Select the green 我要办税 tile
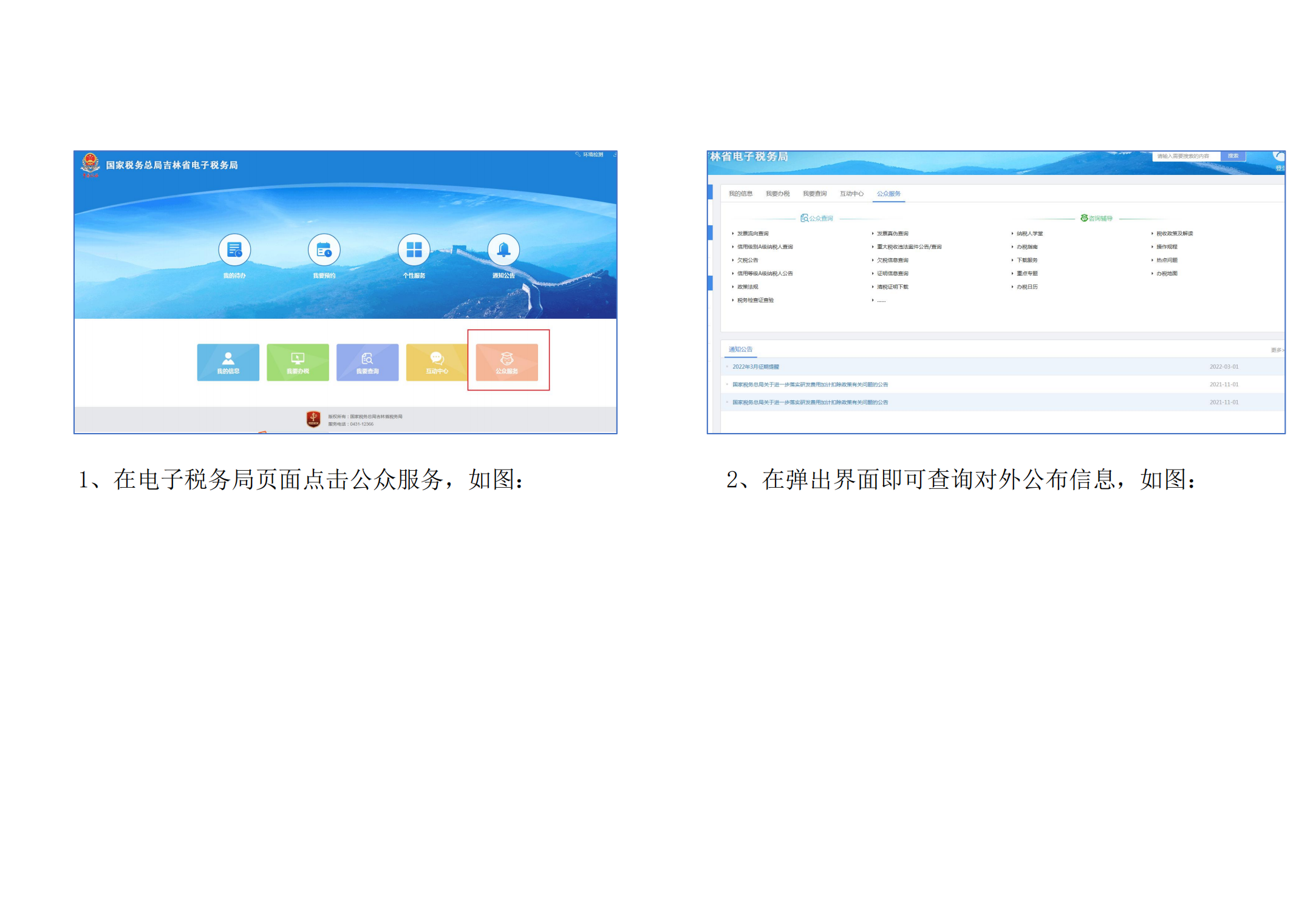The height and width of the screenshot is (911, 1316). [x=298, y=362]
